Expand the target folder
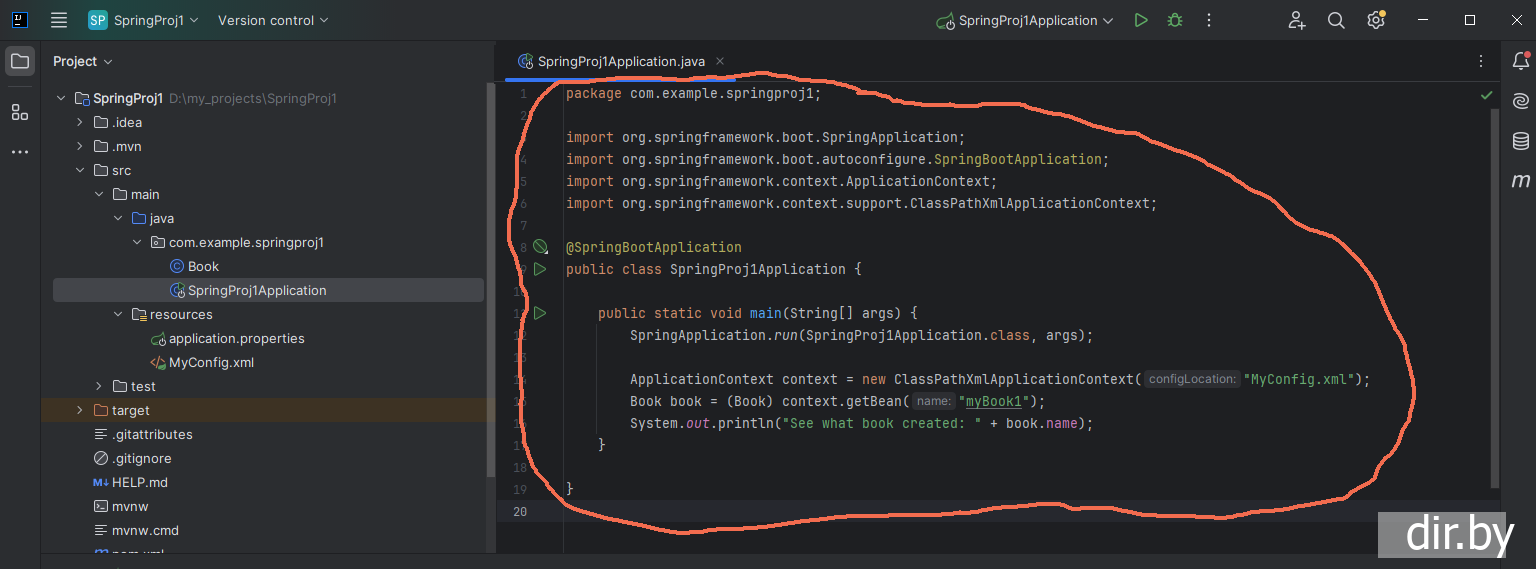Screen dimensions: 1536x569 tap(80, 410)
